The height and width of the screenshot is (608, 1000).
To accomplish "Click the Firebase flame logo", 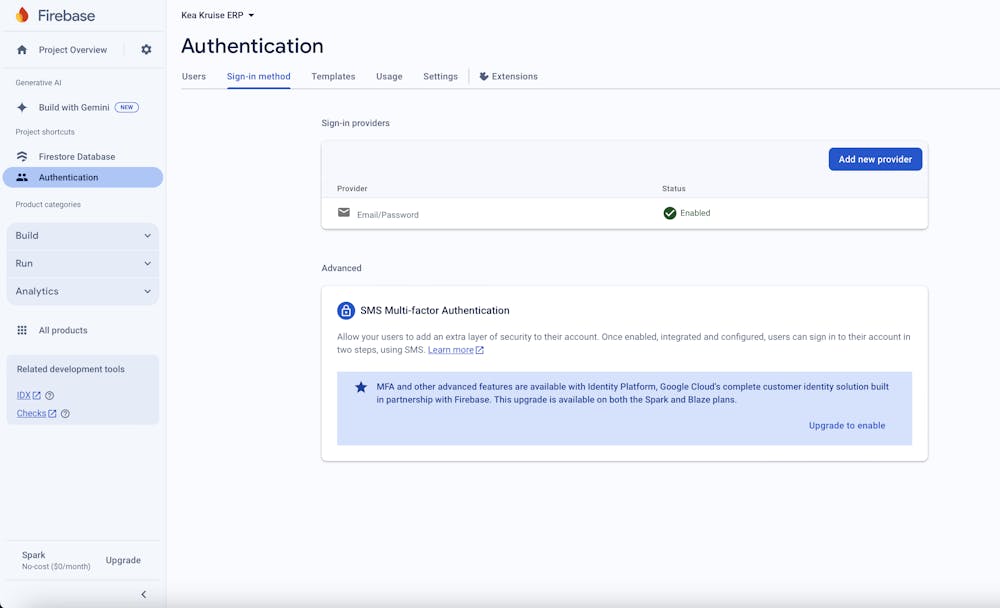I will [22, 15].
